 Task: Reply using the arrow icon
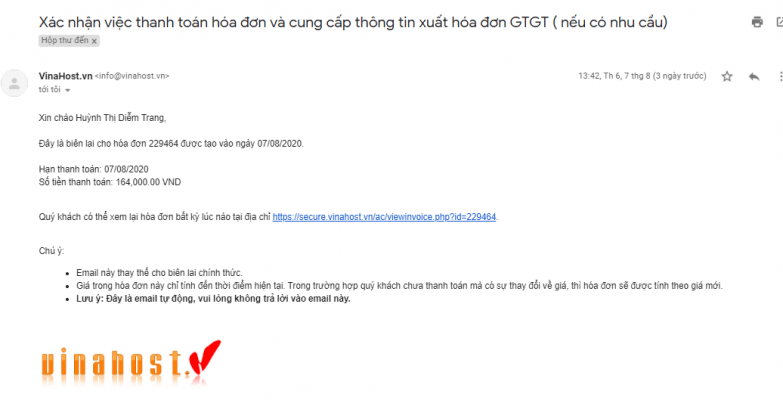click(x=754, y=76)
